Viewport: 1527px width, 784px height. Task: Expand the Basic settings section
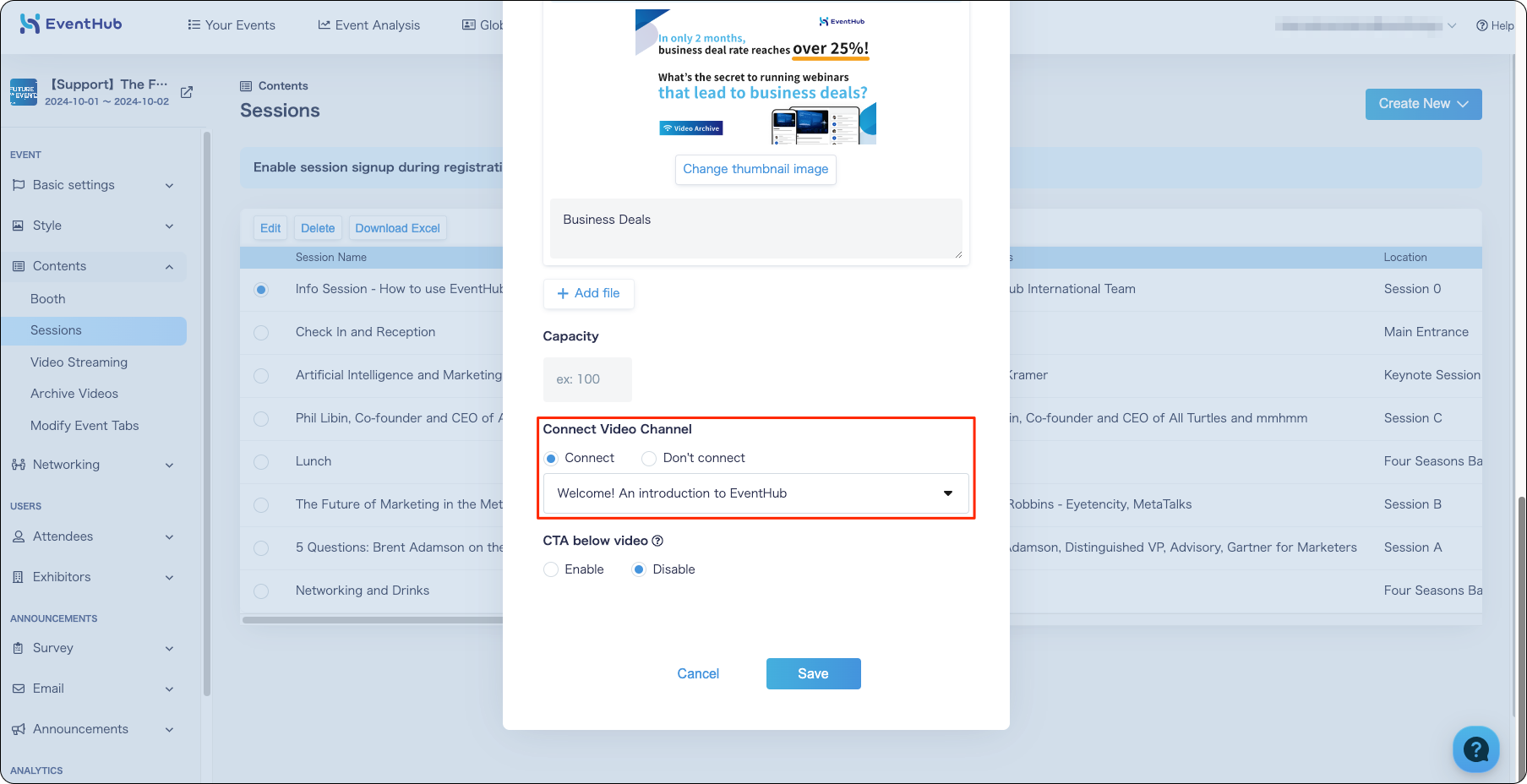[x=93, y=185]
